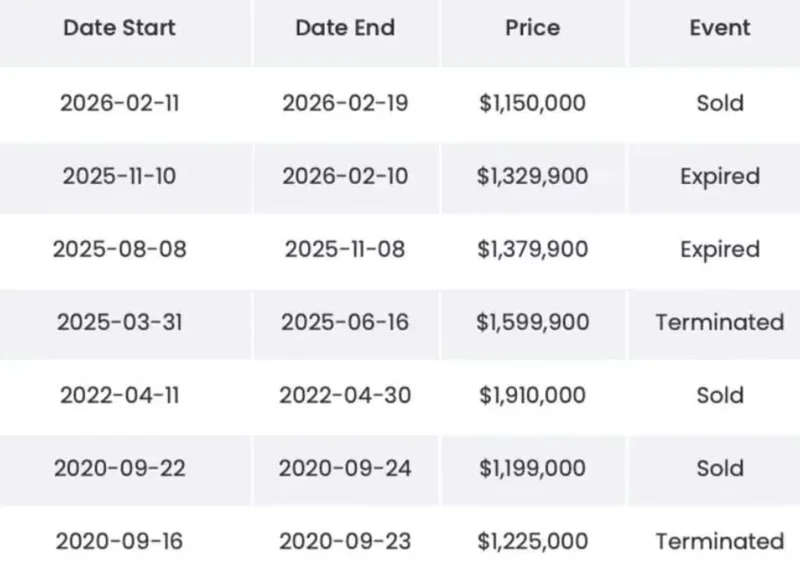Select start date 2025-08-08
Image resolution: width=800 pixels, height=574 pixels.
click(119, 249)
